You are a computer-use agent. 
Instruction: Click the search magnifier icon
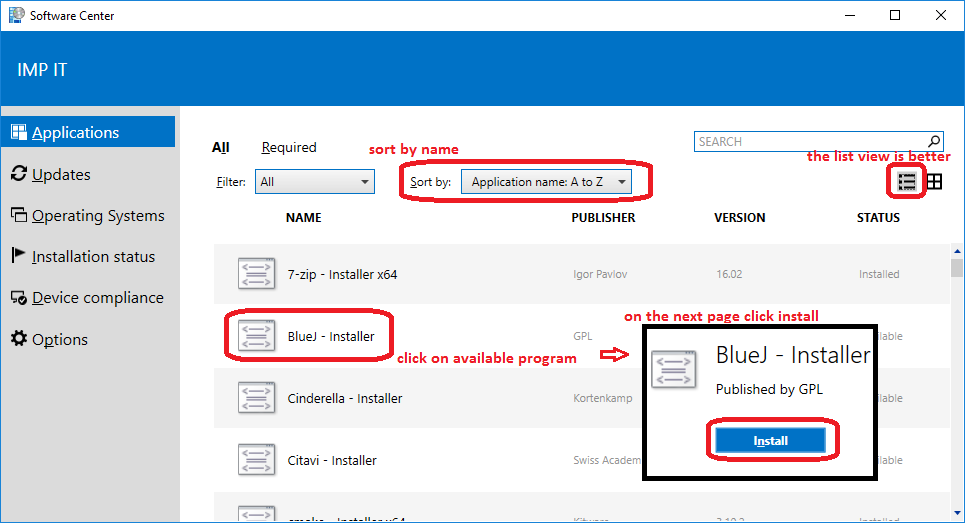click(x=934, y=141)
